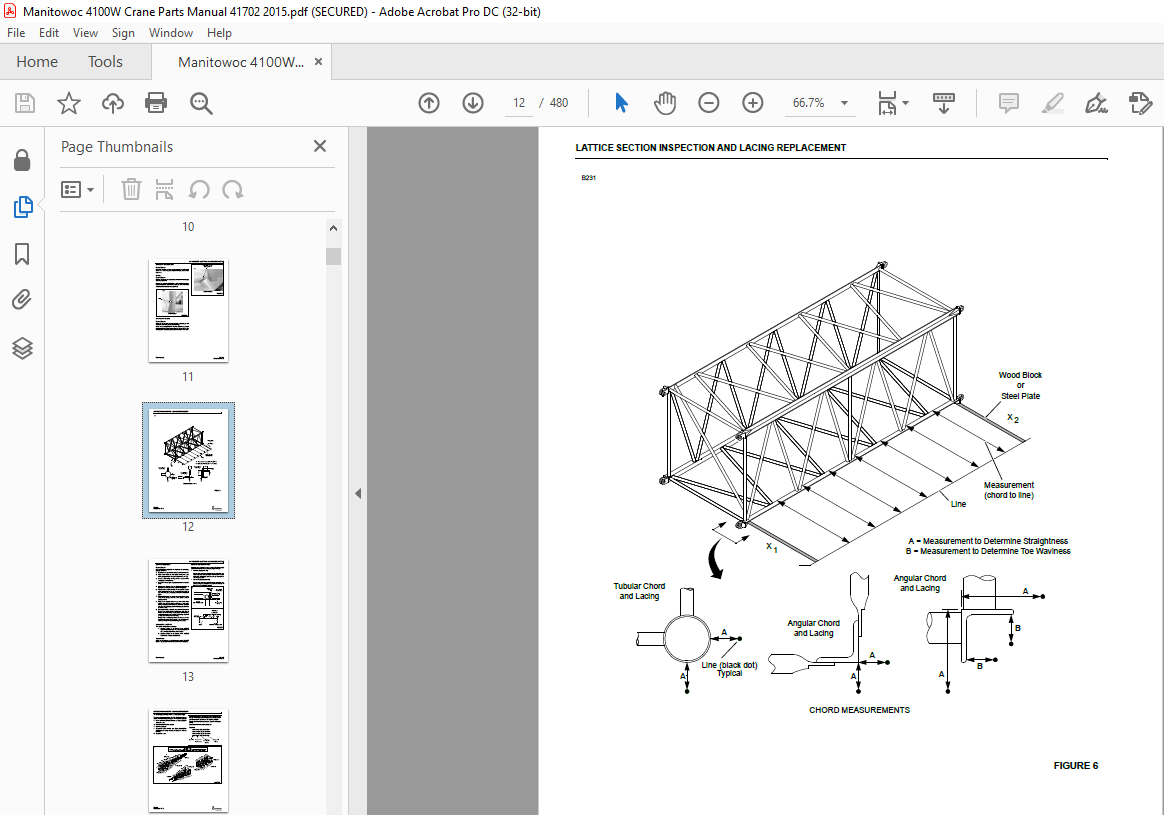Zoom in with plus icon

pos(753,102)
